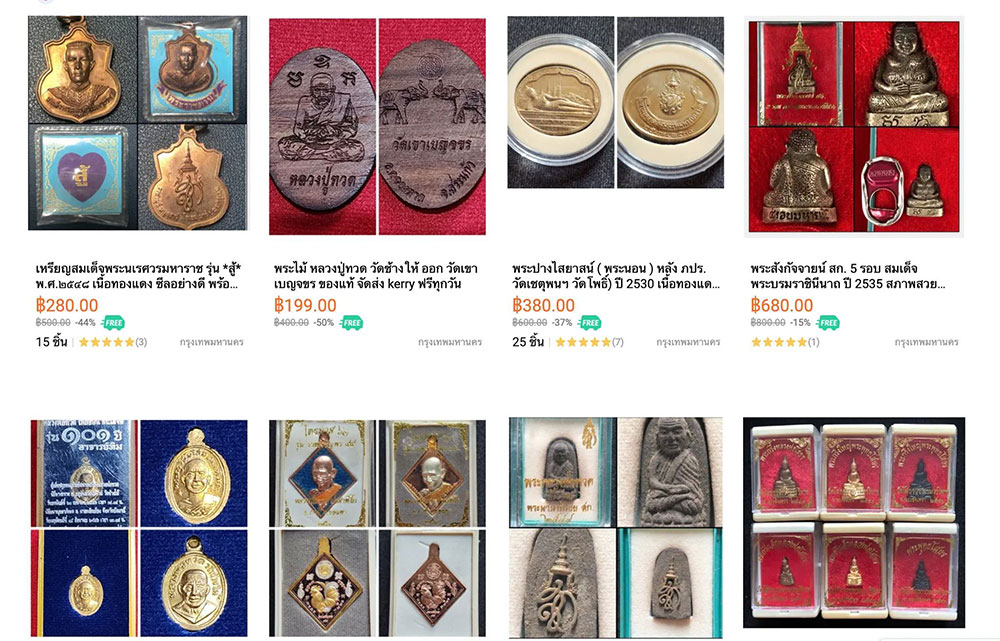
Task: Open listing title mentioning kerry shipping
Action: pyautogui.click(x=376, y=276)
